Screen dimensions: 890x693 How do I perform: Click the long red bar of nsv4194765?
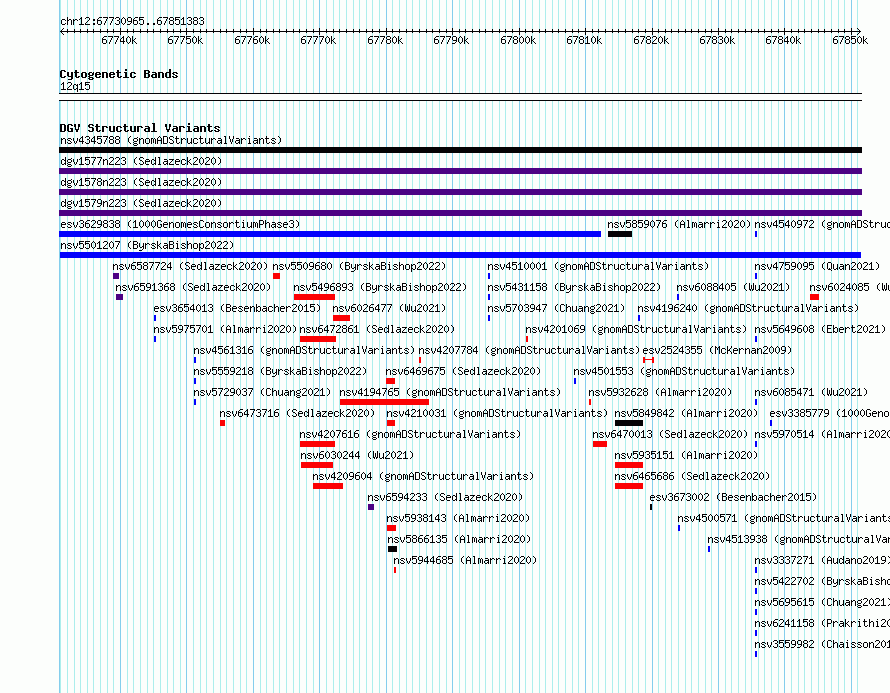tap(384, 402)
